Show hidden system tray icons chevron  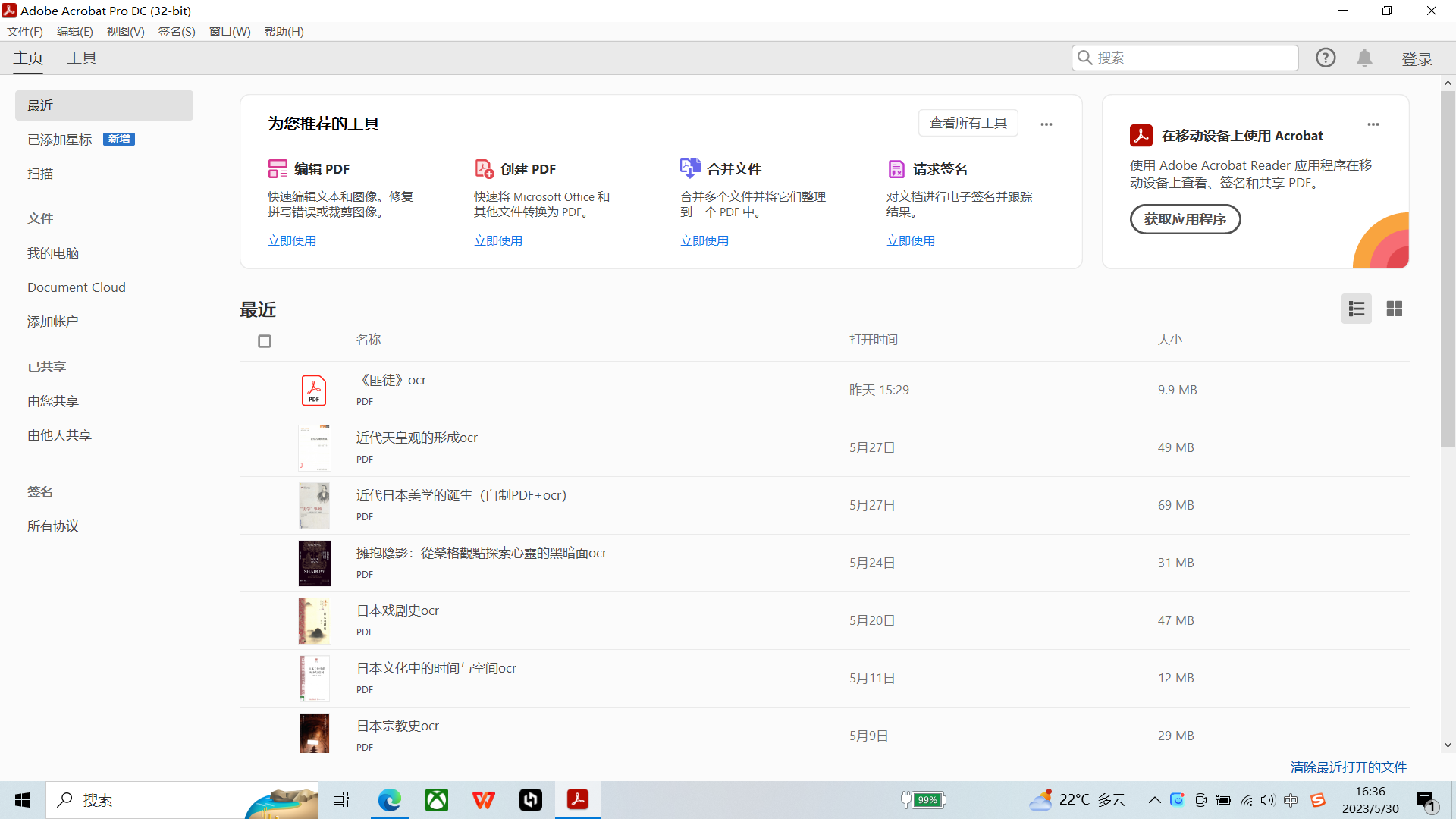[x=1154, y=800]
